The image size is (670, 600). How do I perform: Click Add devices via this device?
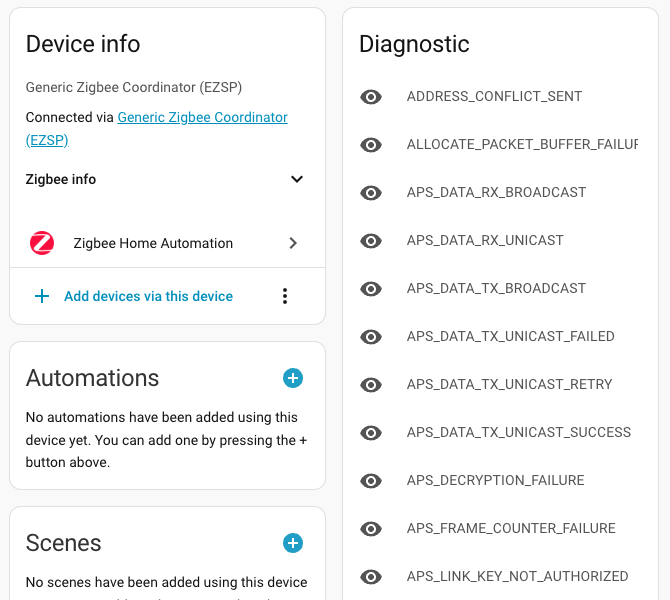(x=148, y=296)
